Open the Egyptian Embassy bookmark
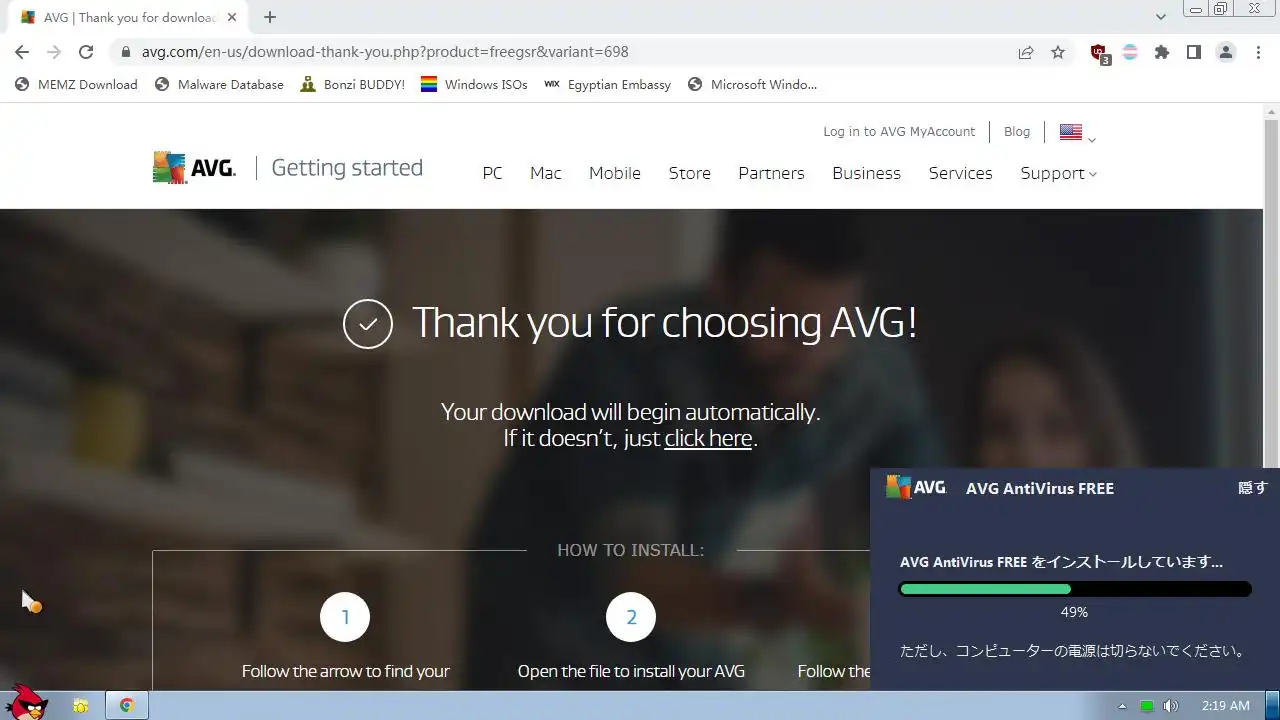Screen dimensions: 1280x720 pos(607,84)
